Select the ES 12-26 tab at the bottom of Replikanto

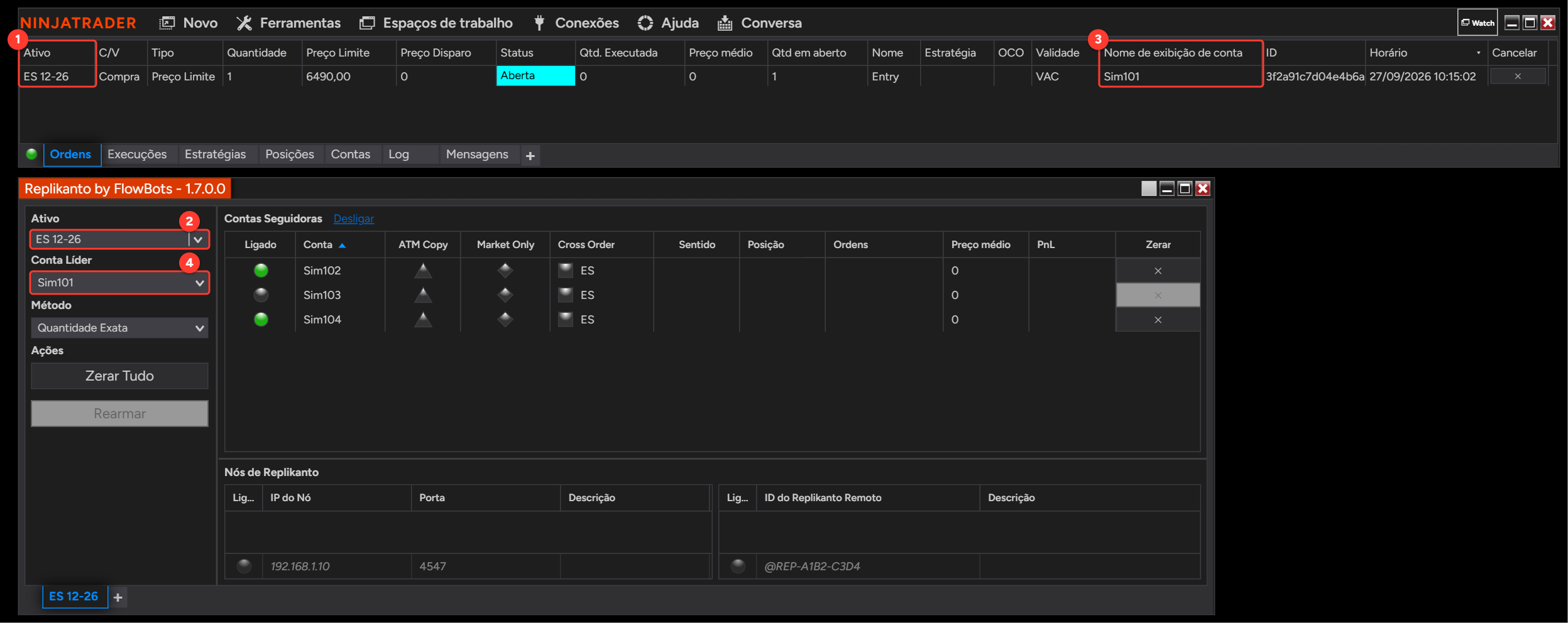point(74,597)
